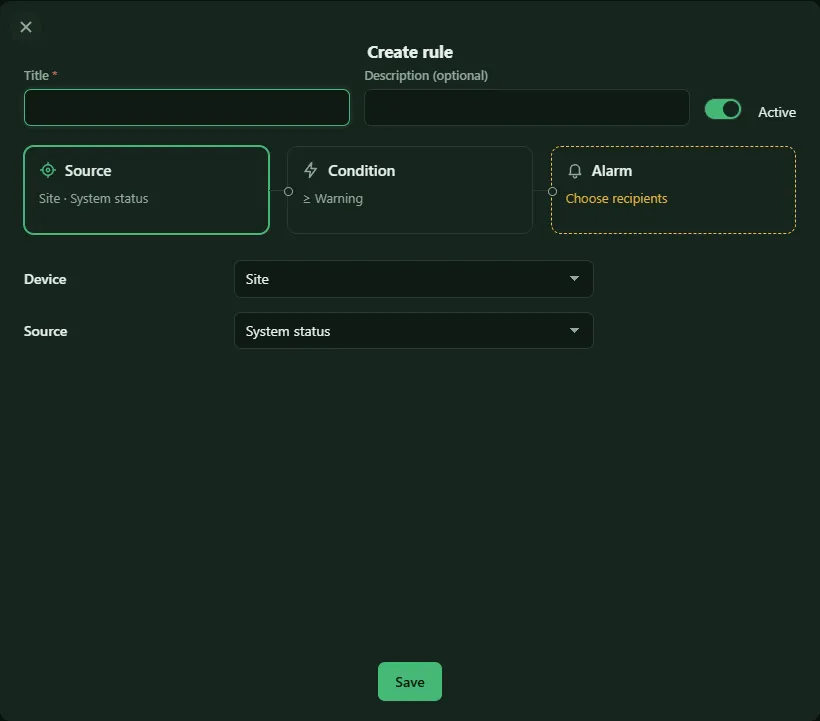
Task: Save the new rule
Action: tap(410, 682)
